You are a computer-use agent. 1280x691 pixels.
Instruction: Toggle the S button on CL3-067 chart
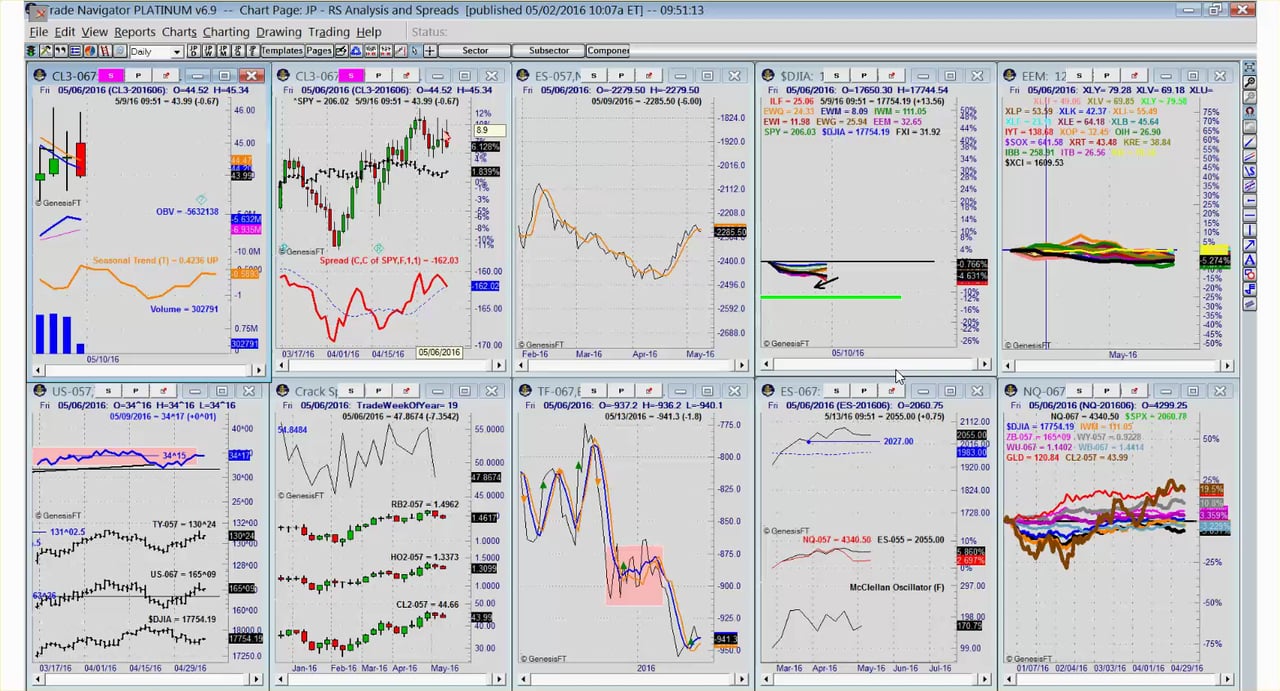(x=112, y=76)
